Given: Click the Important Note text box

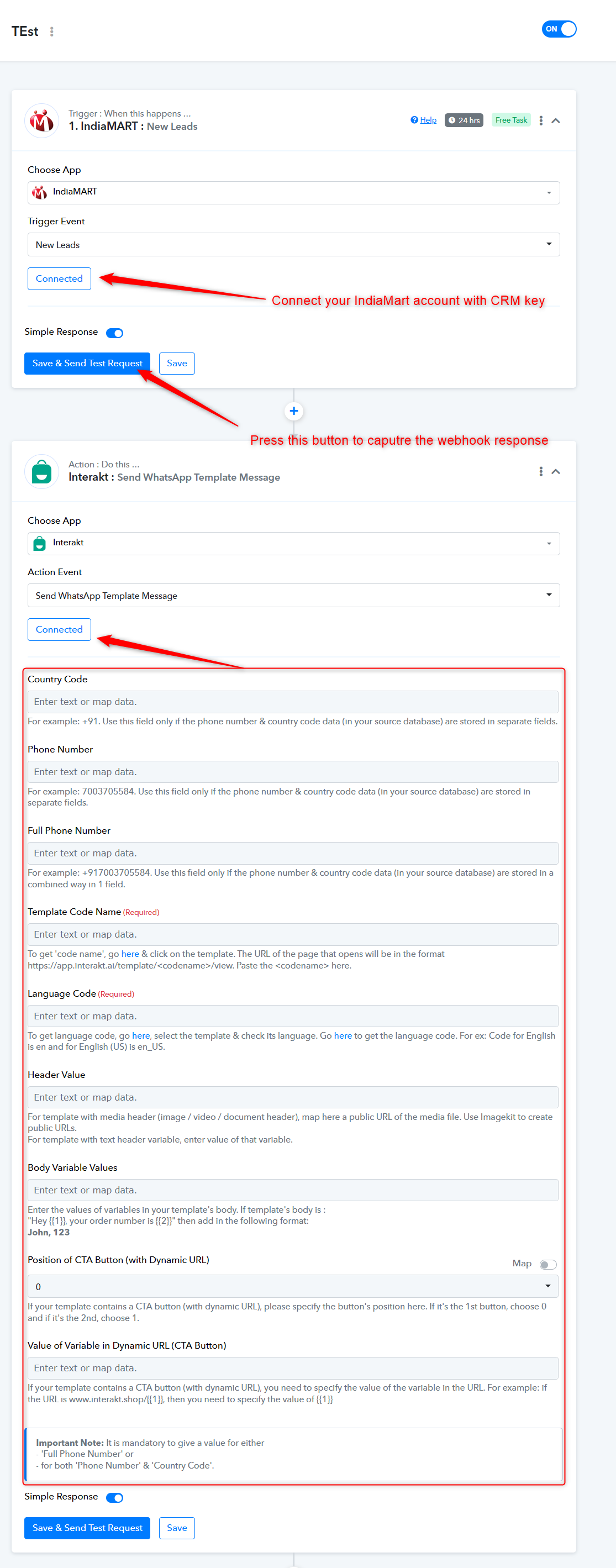Looking at the screenshot, I should click(x=293, y=1454).
